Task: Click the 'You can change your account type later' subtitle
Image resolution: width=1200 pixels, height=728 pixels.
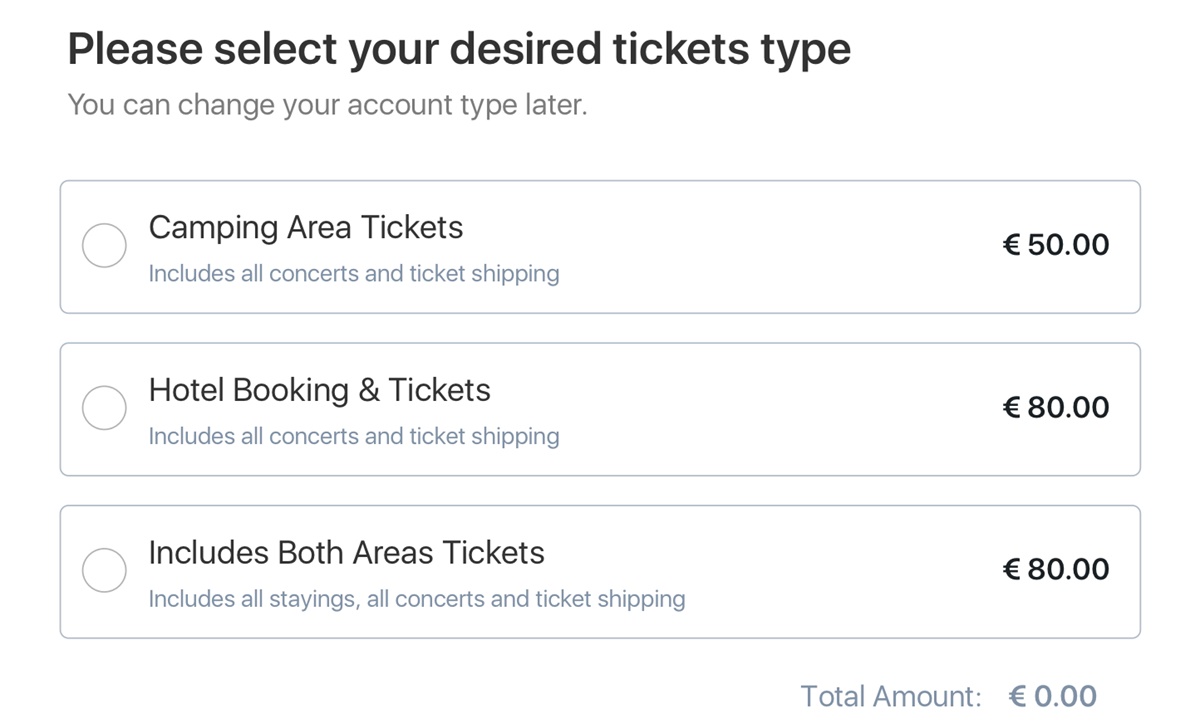Action: [327, 104]
